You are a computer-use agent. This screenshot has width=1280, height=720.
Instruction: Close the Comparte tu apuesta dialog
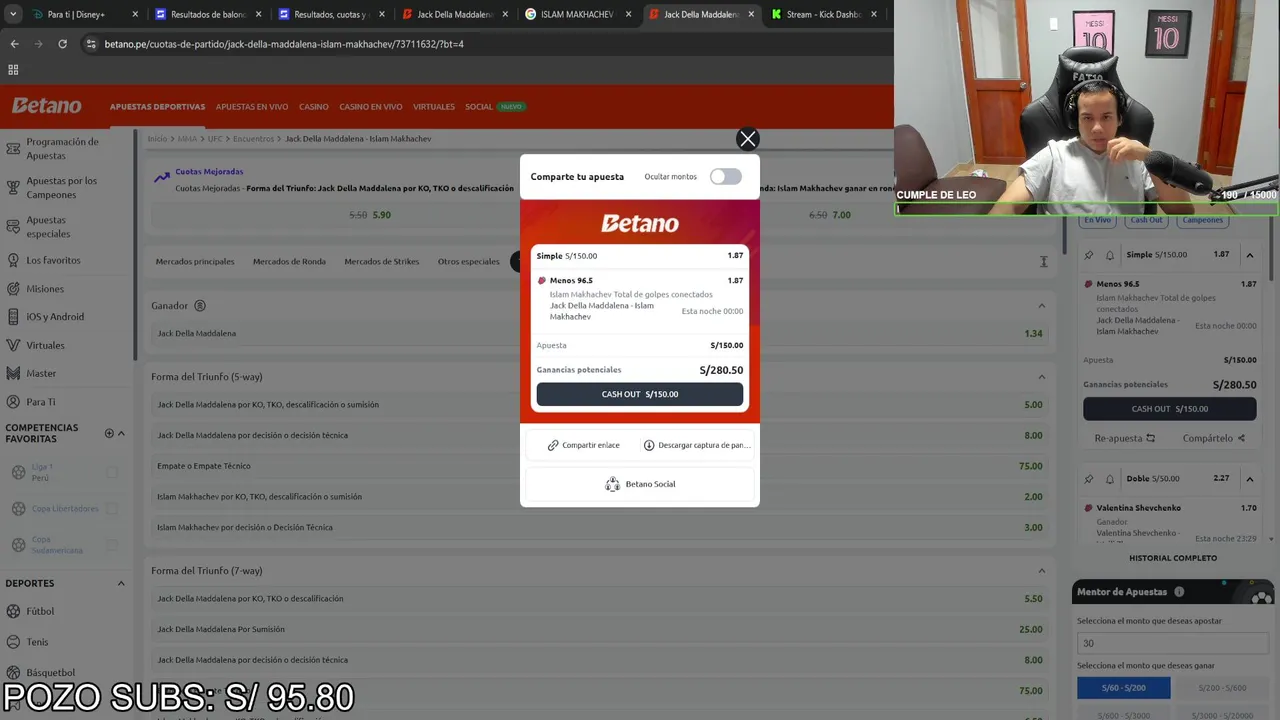pyautogui.click(x=747, y=139)
